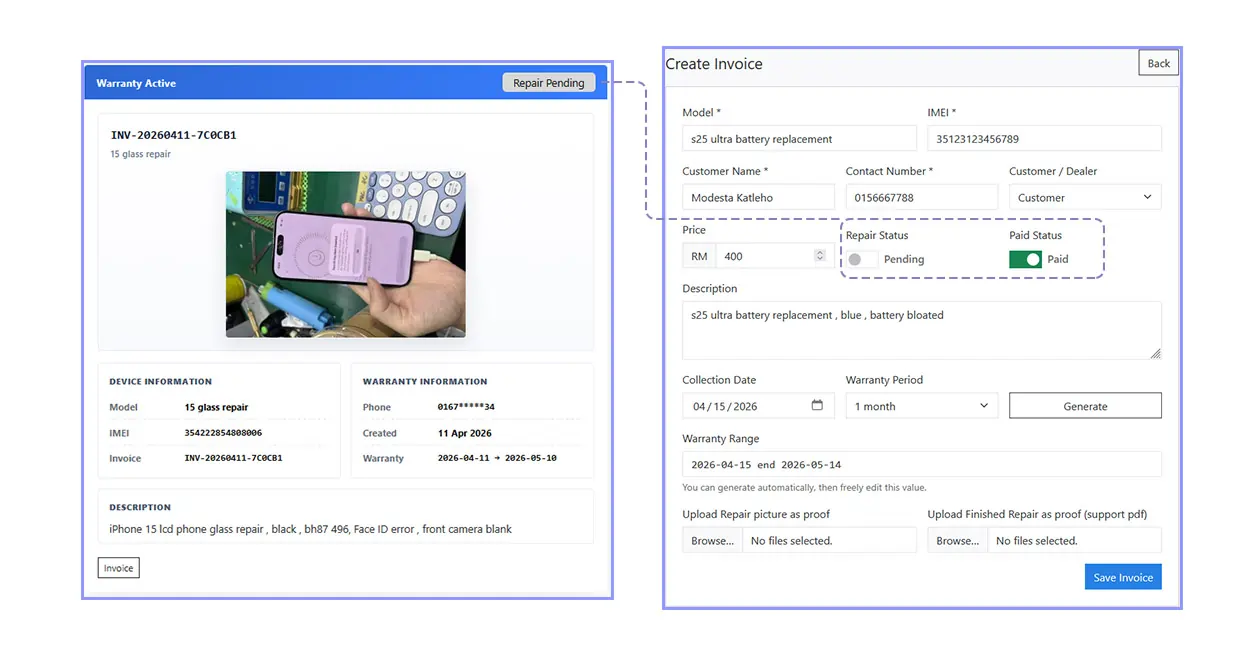Click the Repair Pending status badge

point(549,82)
